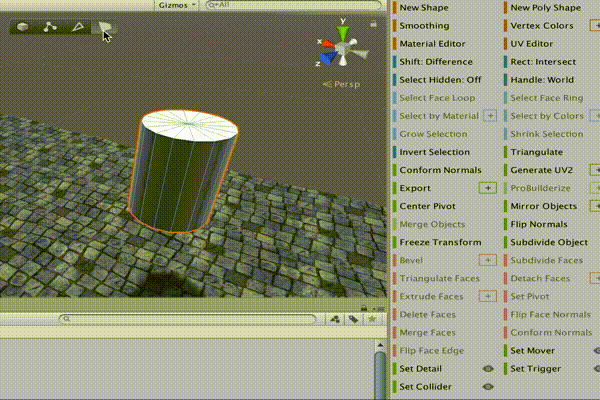This screenshot has width=600, height=400.
Task: Switch to vertex selection mode icon
Action: pos(50,27)
